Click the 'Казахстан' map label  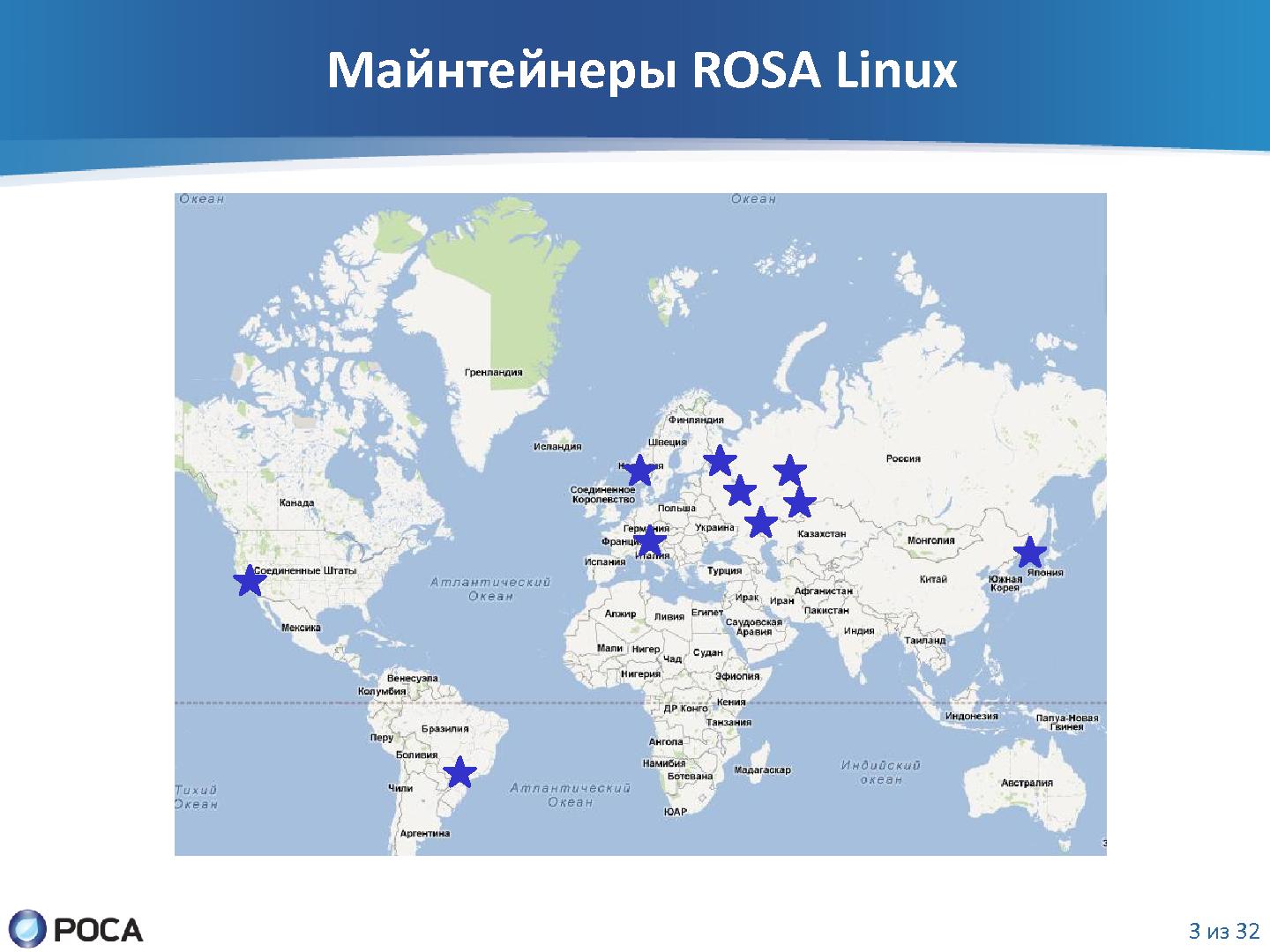[x=822, y=534]
